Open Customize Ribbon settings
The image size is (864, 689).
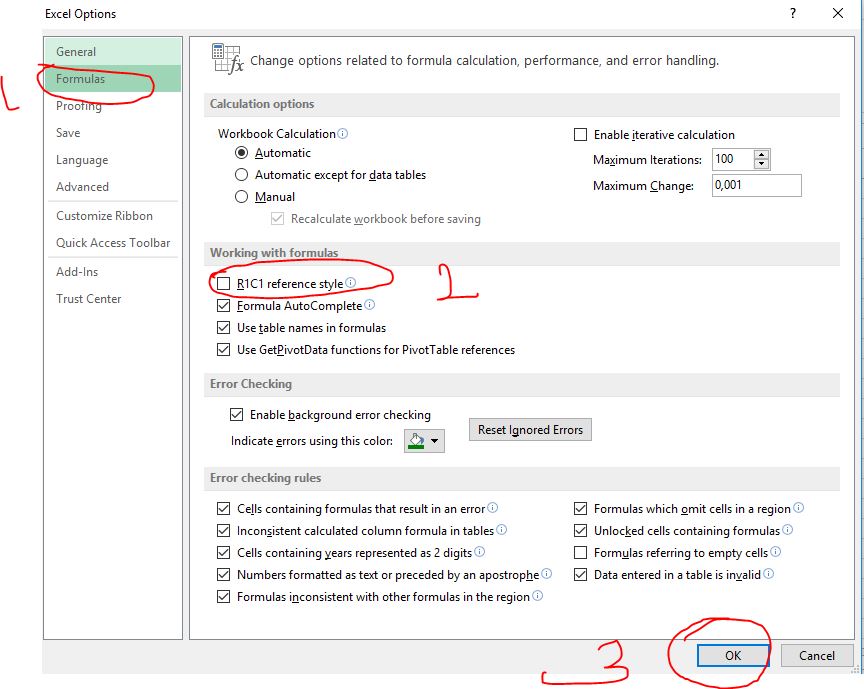tap(113, 216)
